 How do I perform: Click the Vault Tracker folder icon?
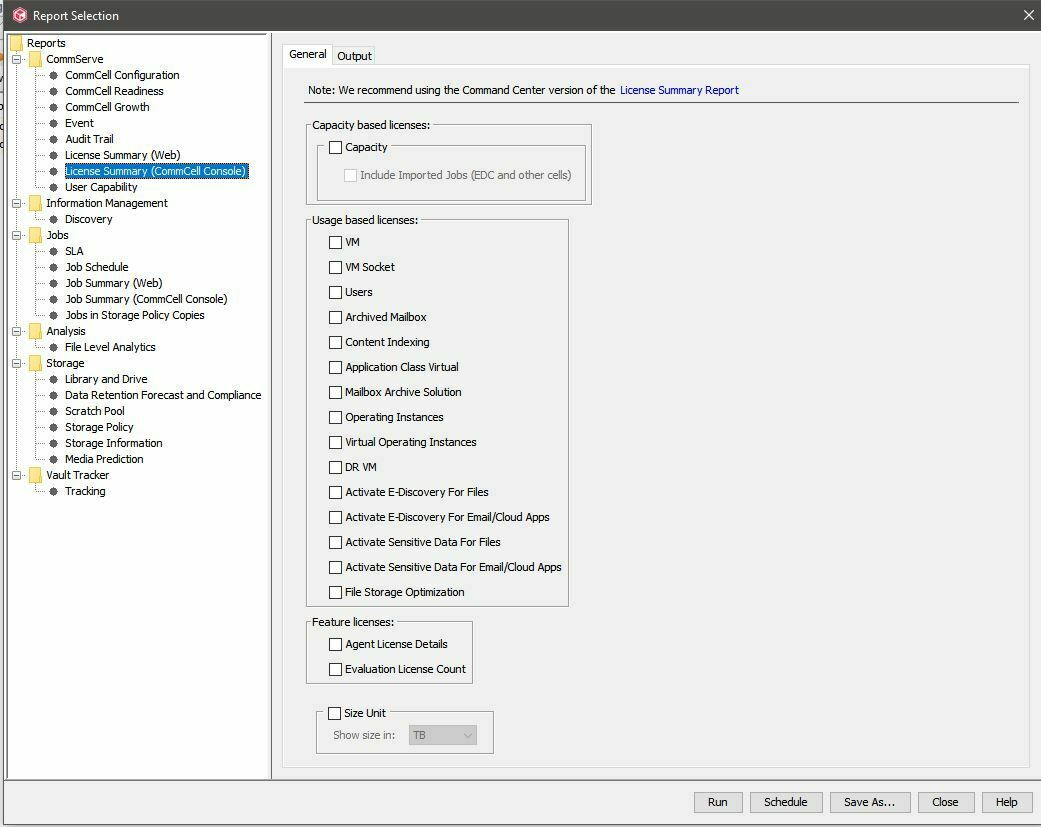pyautogui.click(x=36, y=475)
